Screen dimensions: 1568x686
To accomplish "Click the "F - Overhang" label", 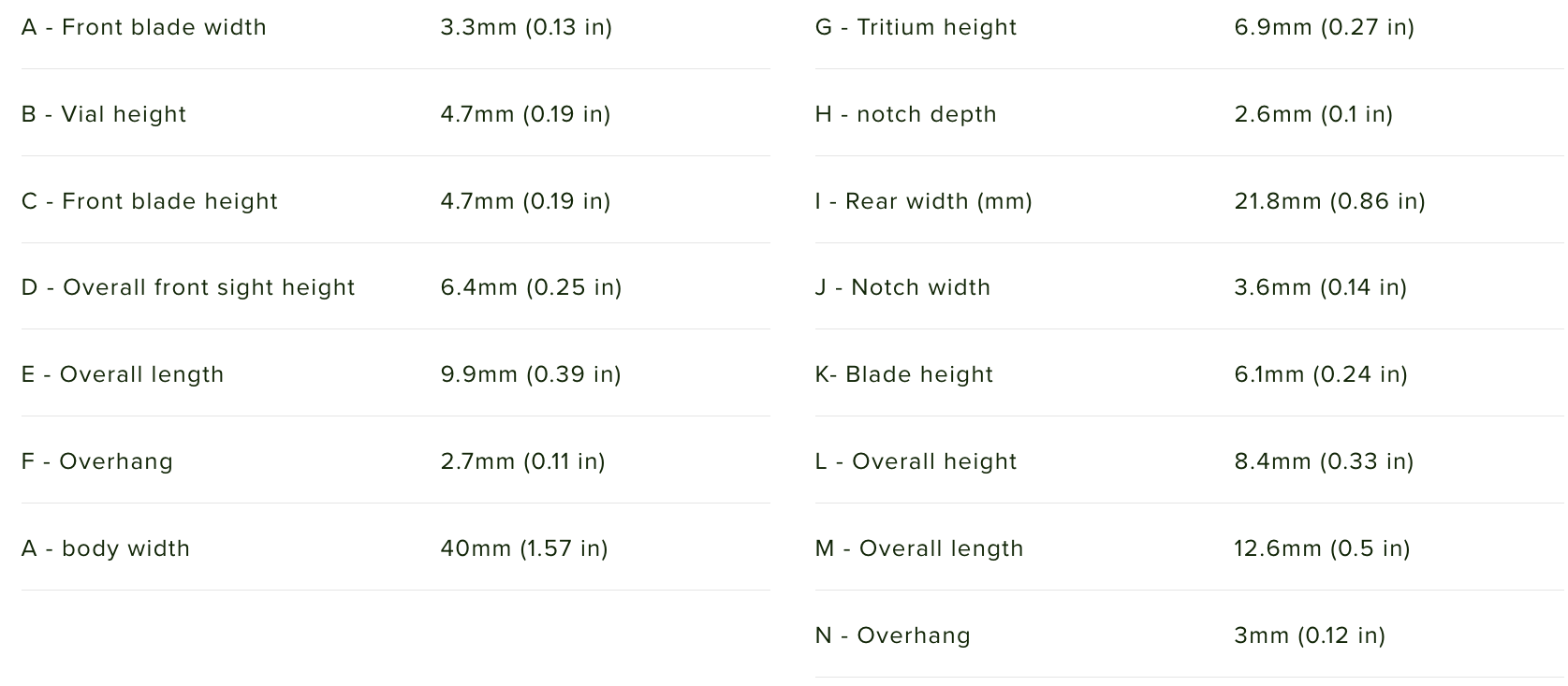I will 97,461.
